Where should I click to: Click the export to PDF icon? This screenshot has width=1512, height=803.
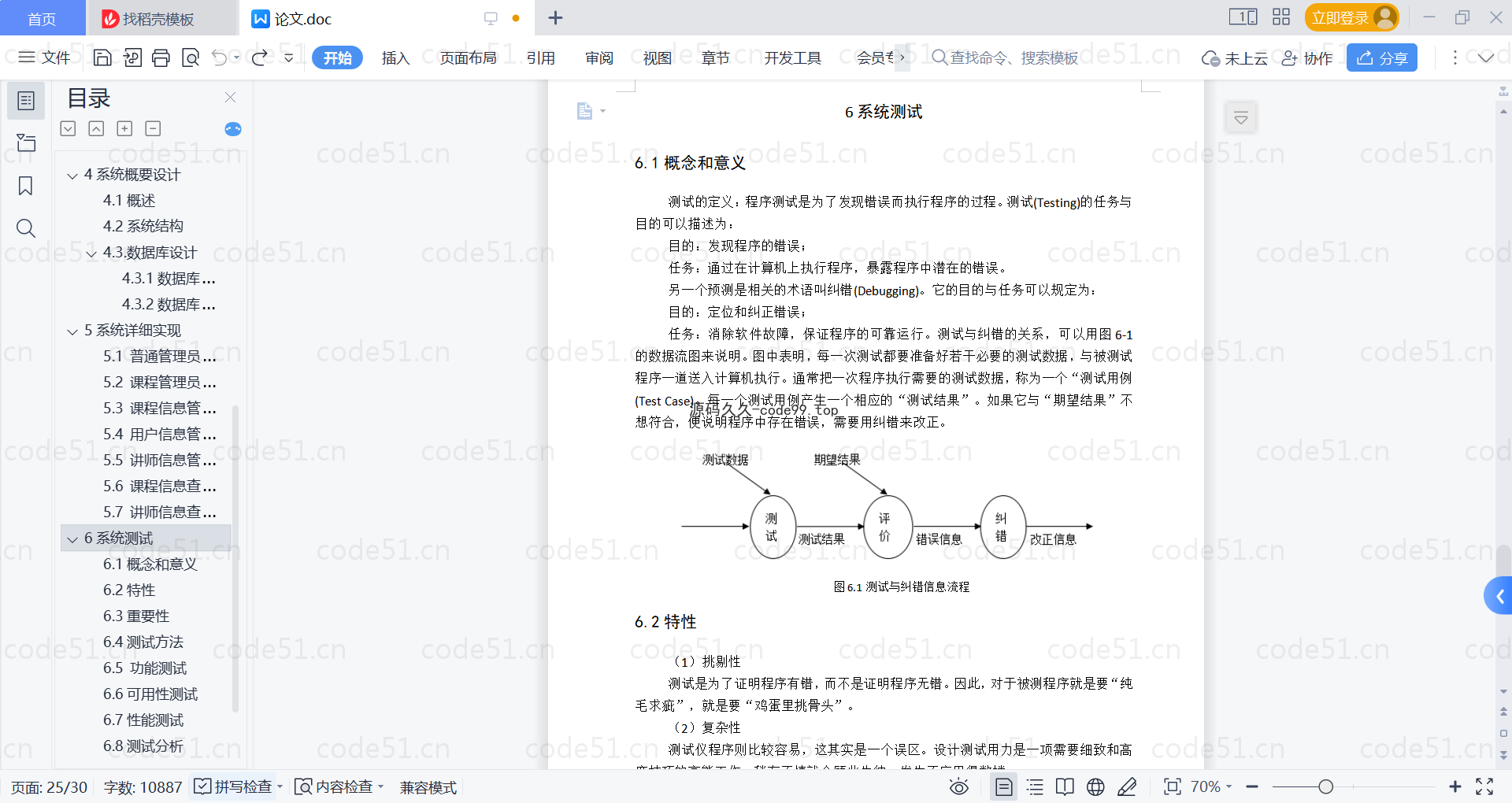click(132, 57)
